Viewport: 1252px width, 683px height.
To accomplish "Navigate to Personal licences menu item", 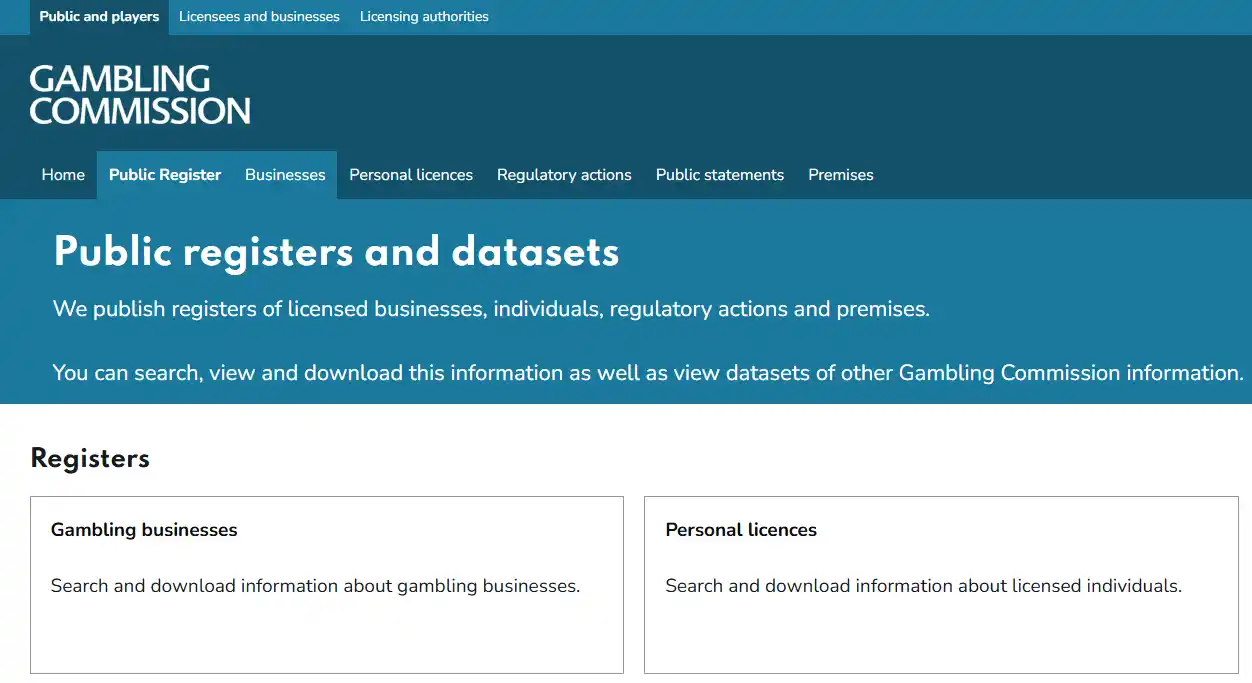I will 411,175.
